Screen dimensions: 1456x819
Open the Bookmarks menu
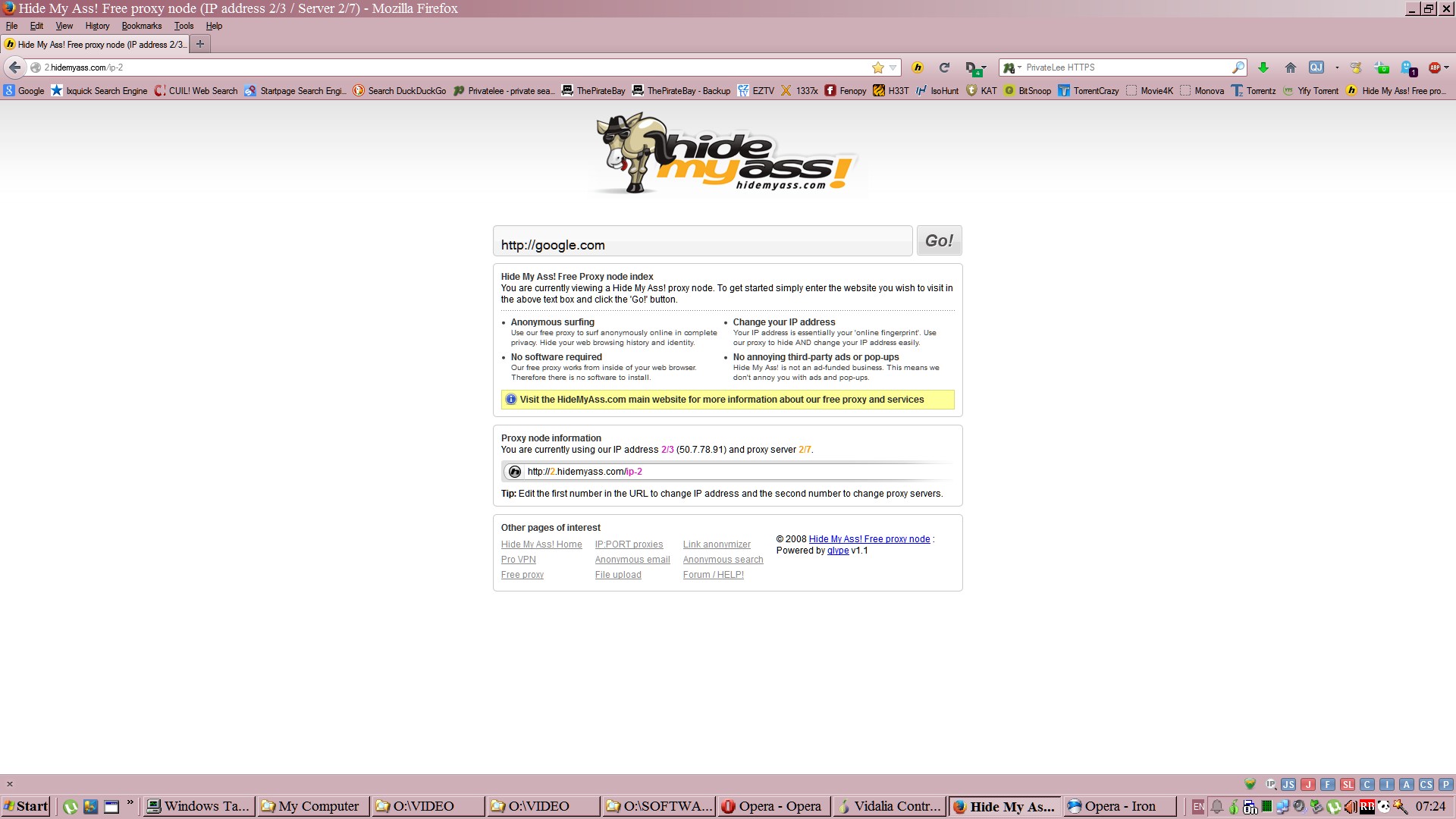[x=141, y=26]
